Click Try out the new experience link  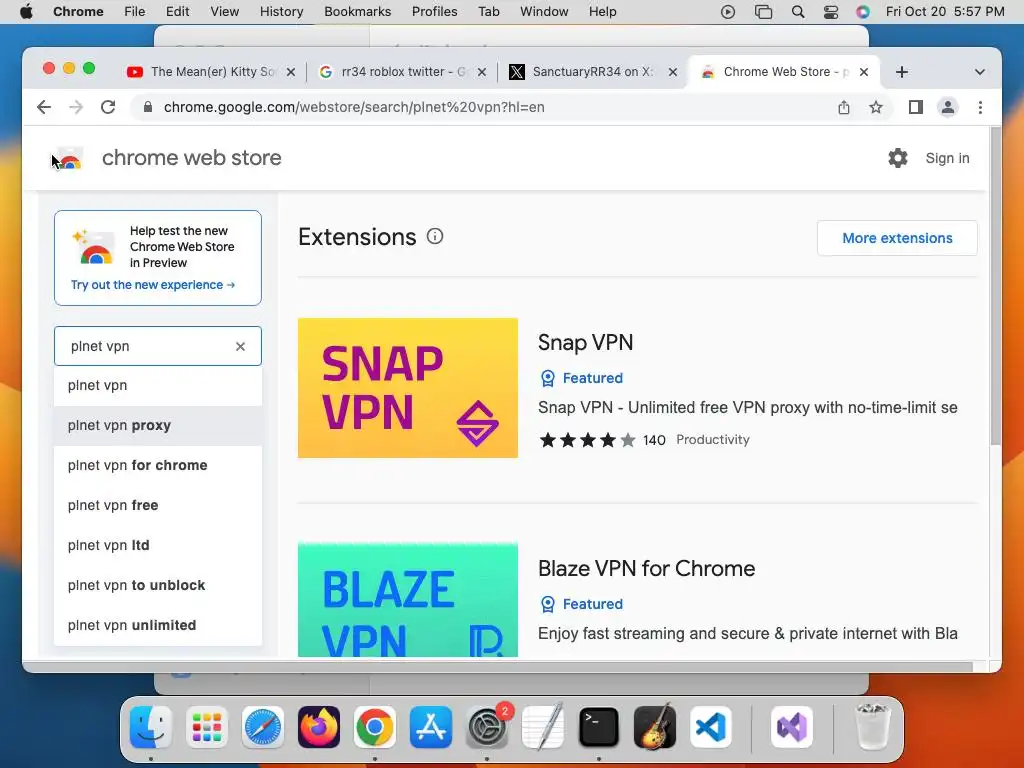(153, 285)
